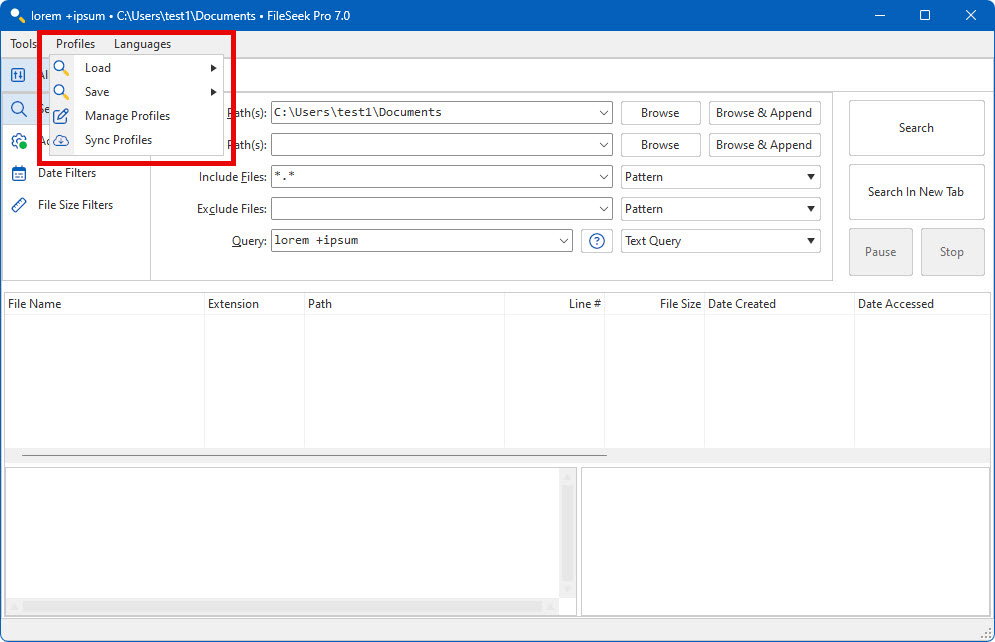995x642 pixels.
Task: Click the Load magnifier icon
Action: click(x=62, y=68)
